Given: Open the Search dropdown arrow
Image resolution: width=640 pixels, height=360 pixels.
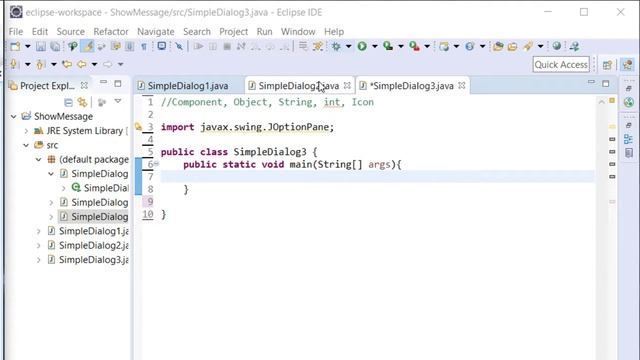Looking at the screenshot, I should pos(540,46).
